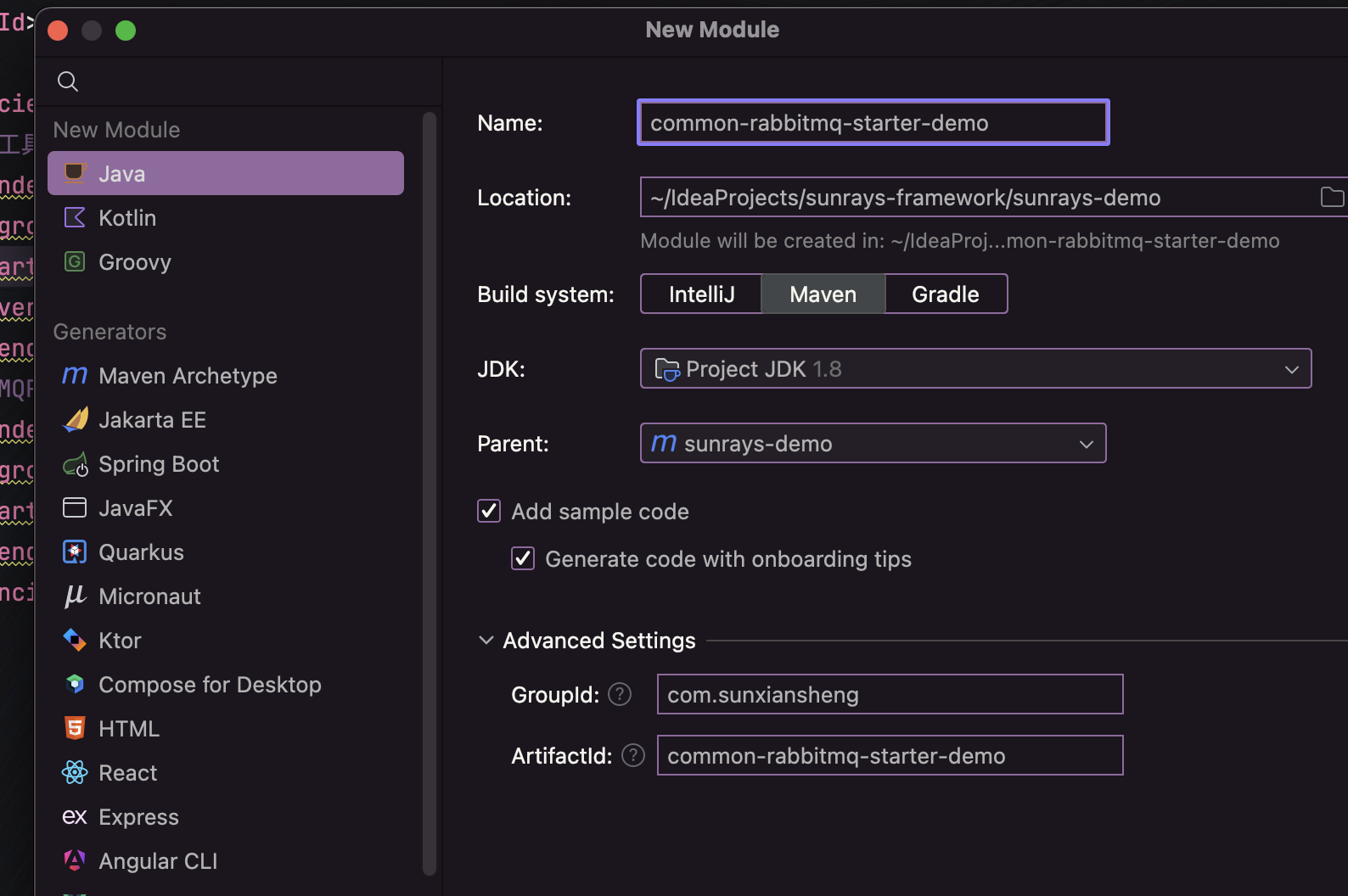
Task: Select the Express generator entry
Action: 226,816
